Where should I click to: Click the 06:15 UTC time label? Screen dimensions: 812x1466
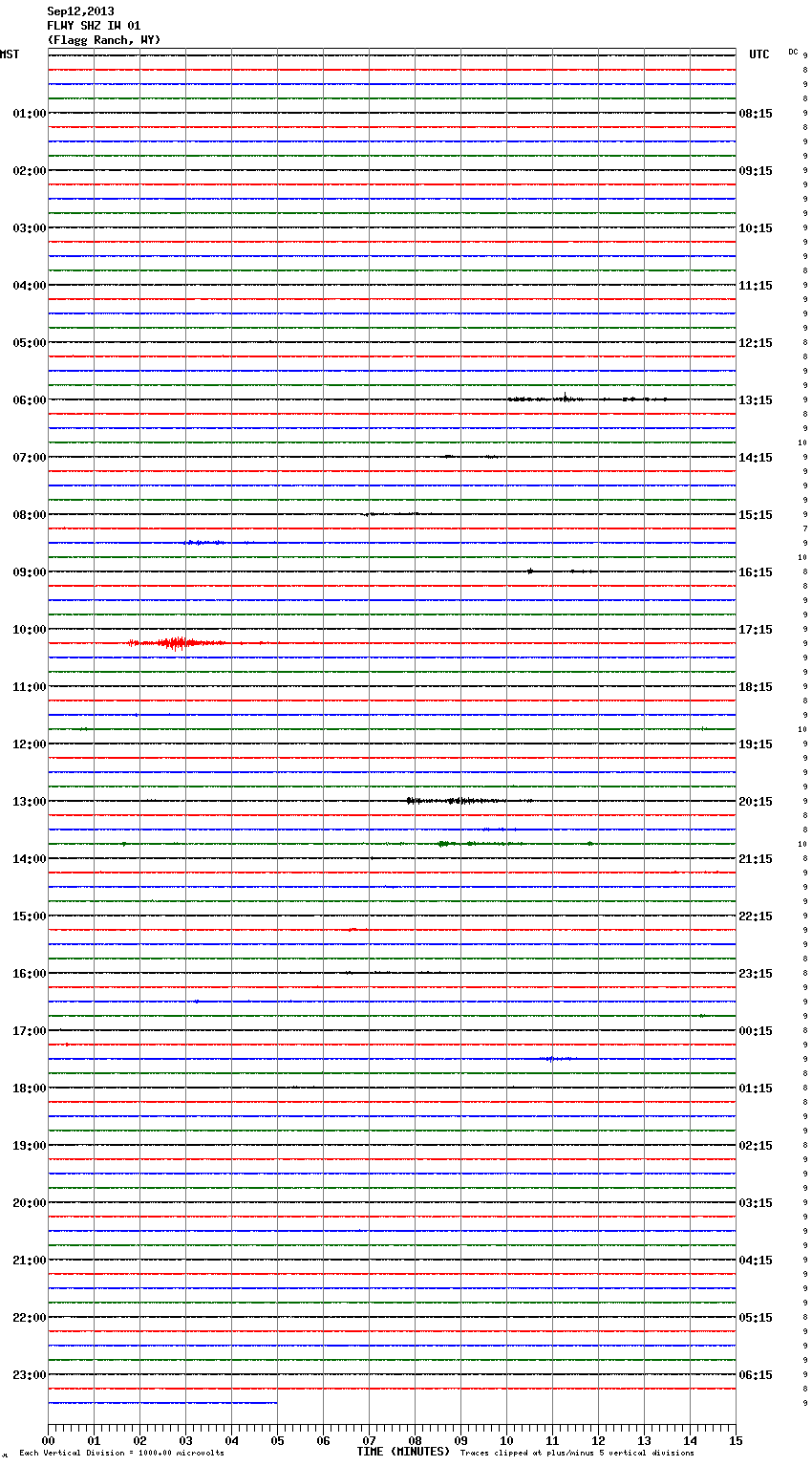pos(756,1375)
